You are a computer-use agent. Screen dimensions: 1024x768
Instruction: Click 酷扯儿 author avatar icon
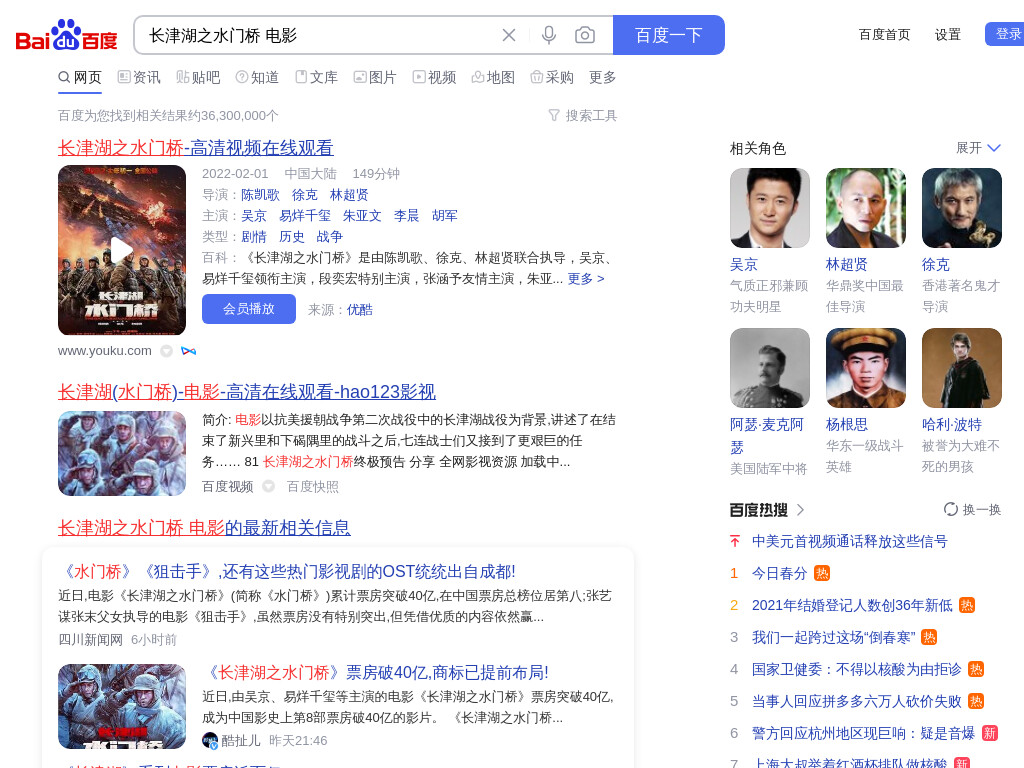[x=210, y=741]
